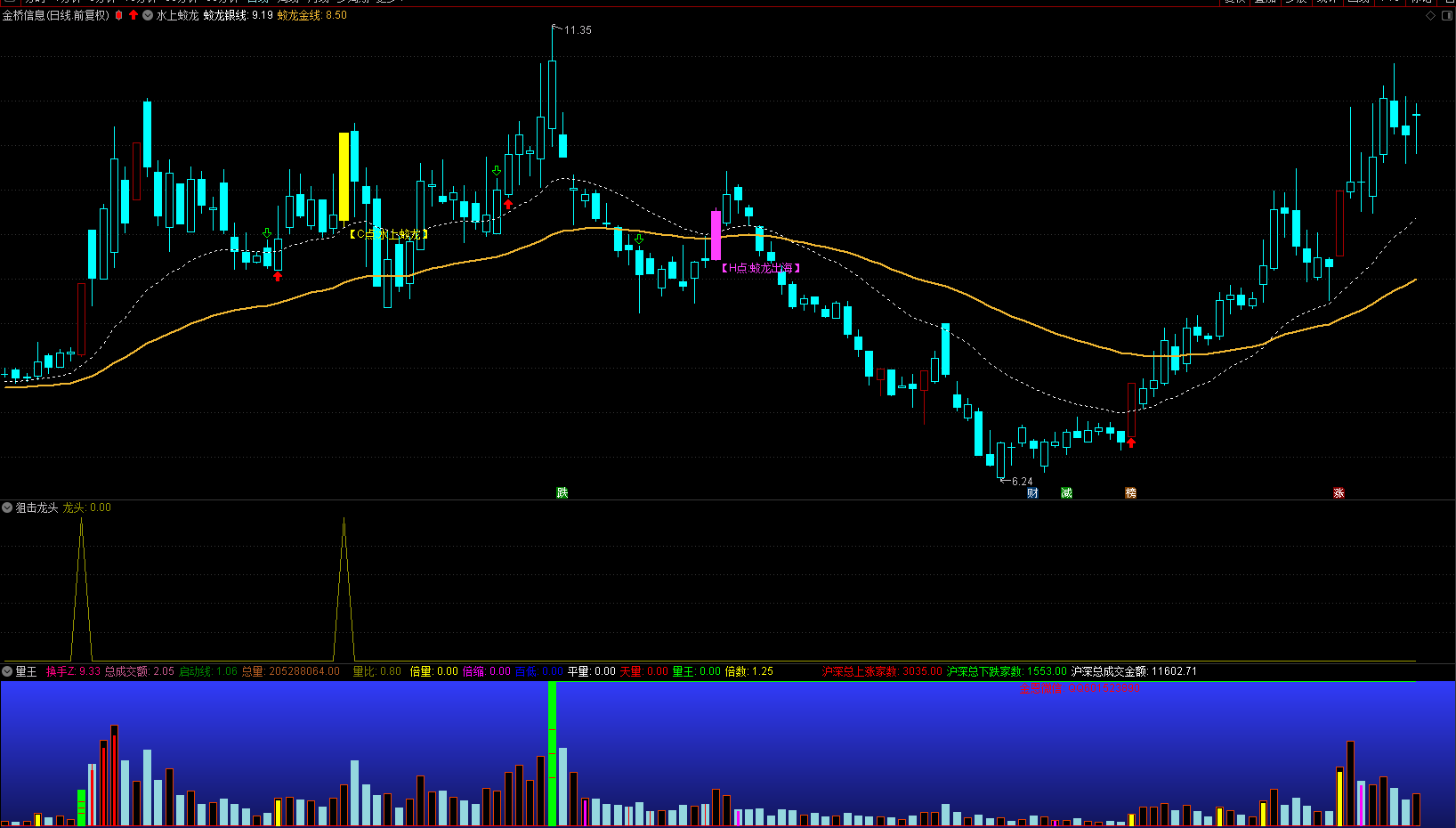Click the magenta candlestick above H点 label

click(716, 235)
